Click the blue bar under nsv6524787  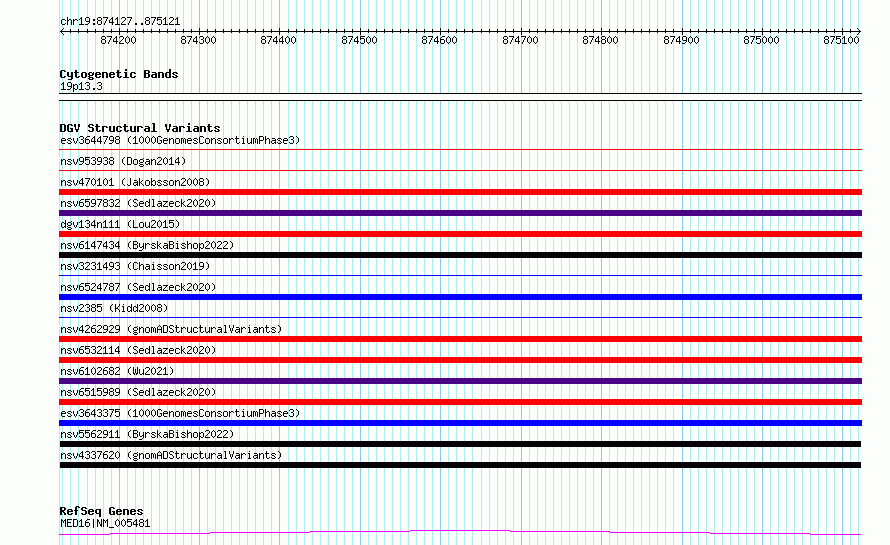[460, 297]
